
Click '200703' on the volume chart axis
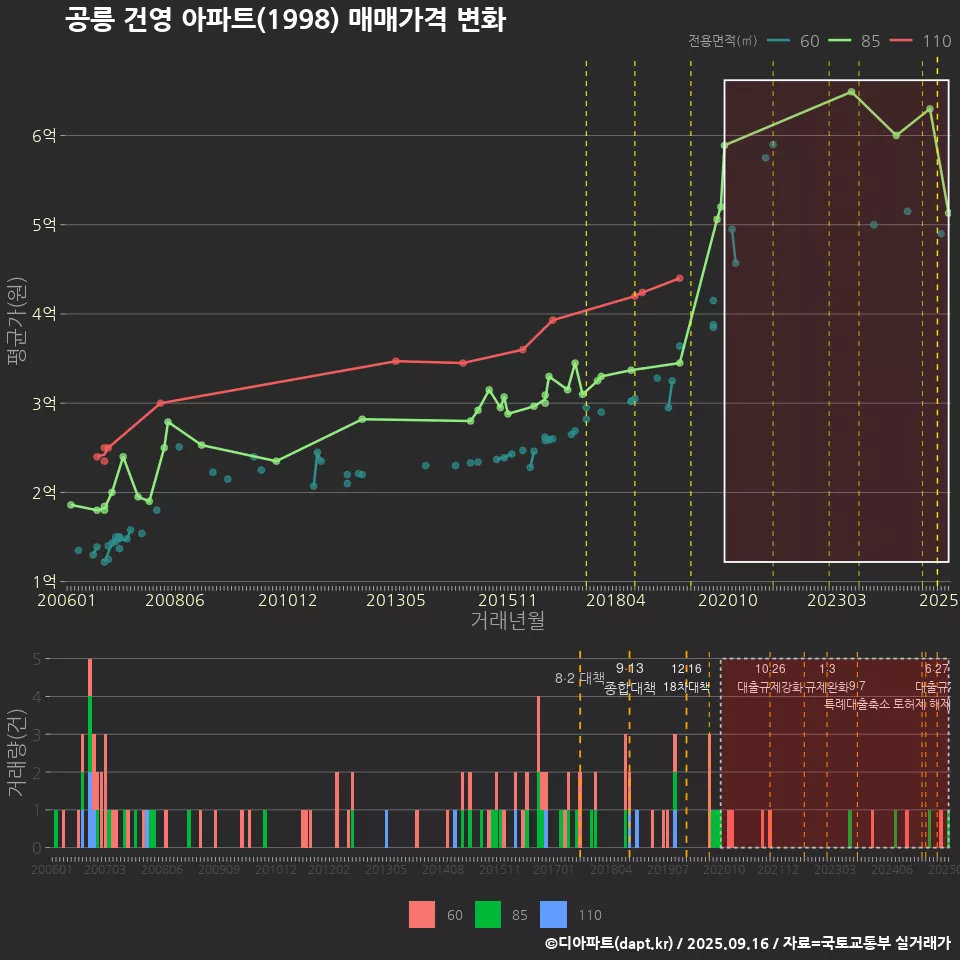(105, 869)
